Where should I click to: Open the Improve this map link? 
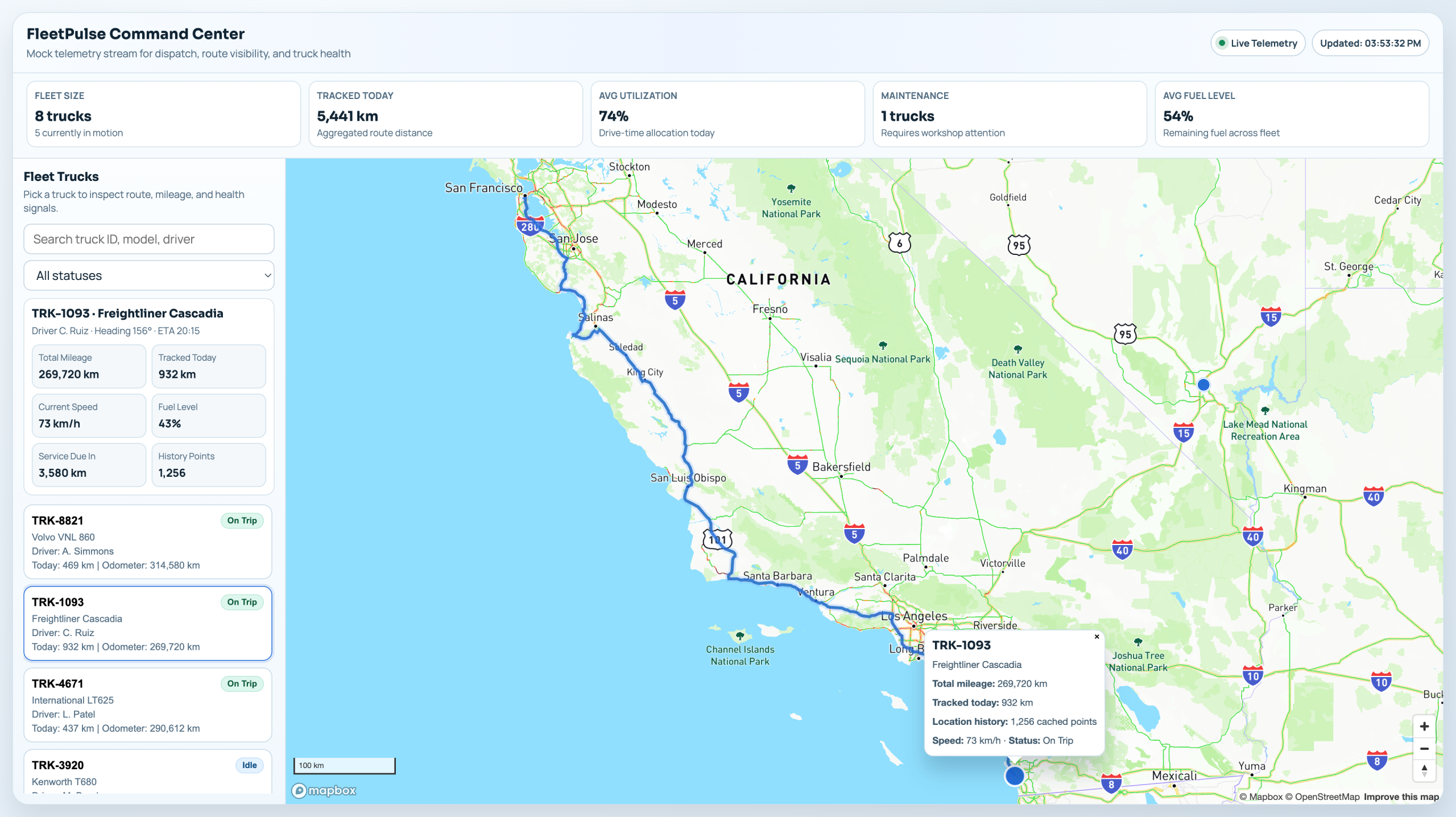[x=1401, y=797]
